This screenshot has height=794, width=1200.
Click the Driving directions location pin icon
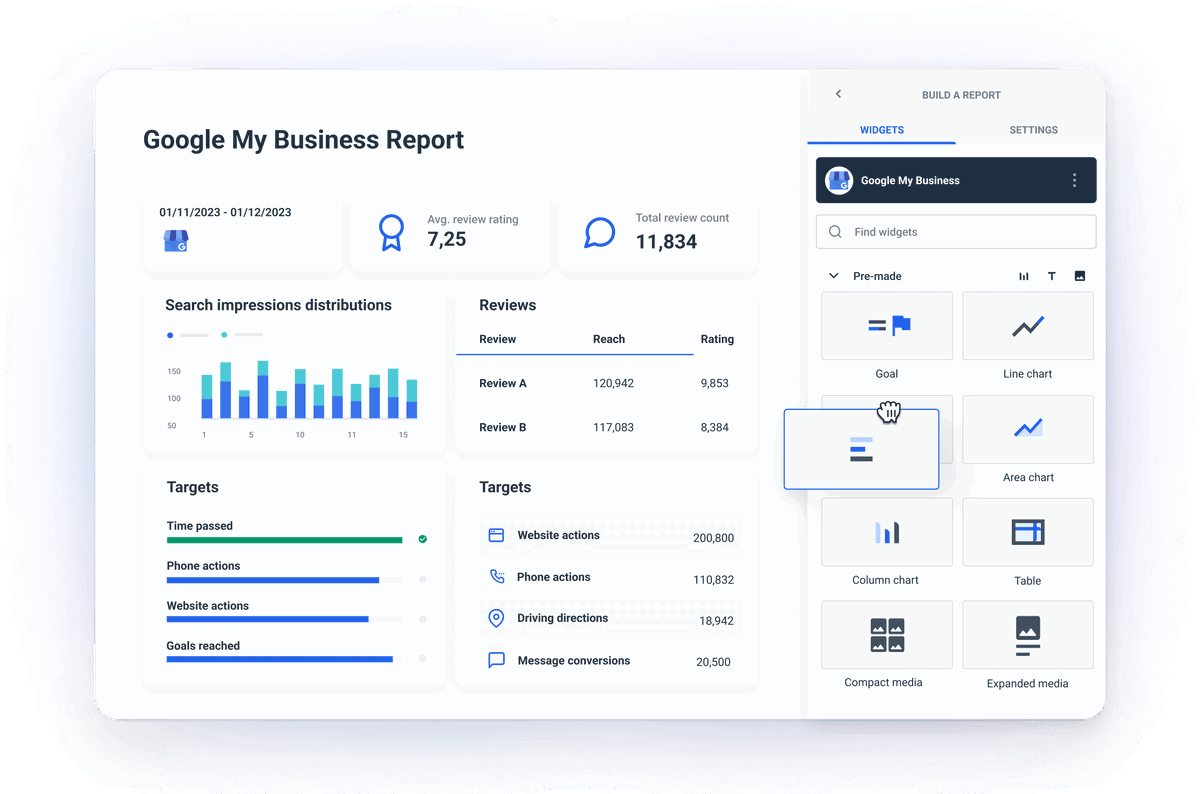pos(496,618)
